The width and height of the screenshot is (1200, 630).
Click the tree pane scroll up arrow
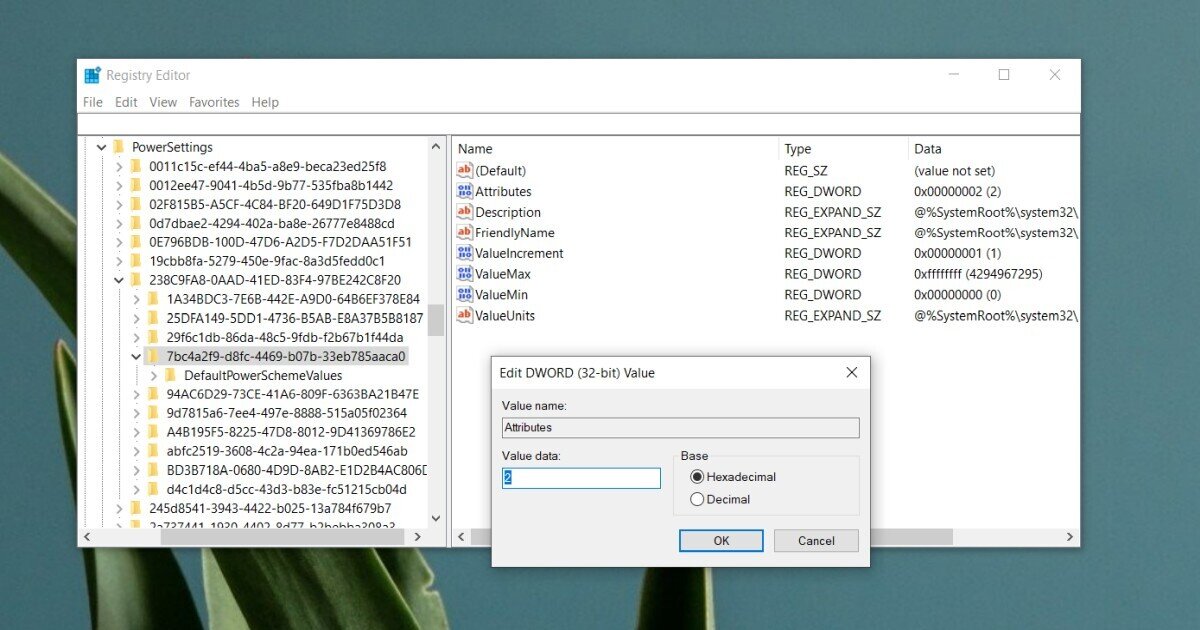point(435,146)
